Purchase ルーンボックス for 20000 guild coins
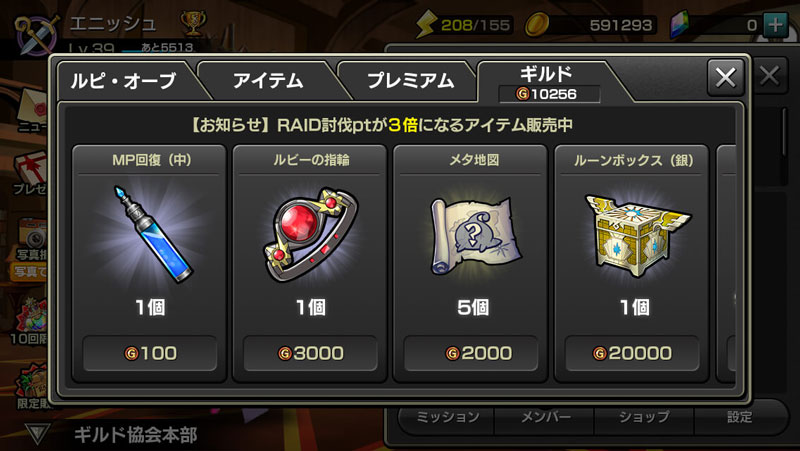Screen dimensions: 800x451 632,353
